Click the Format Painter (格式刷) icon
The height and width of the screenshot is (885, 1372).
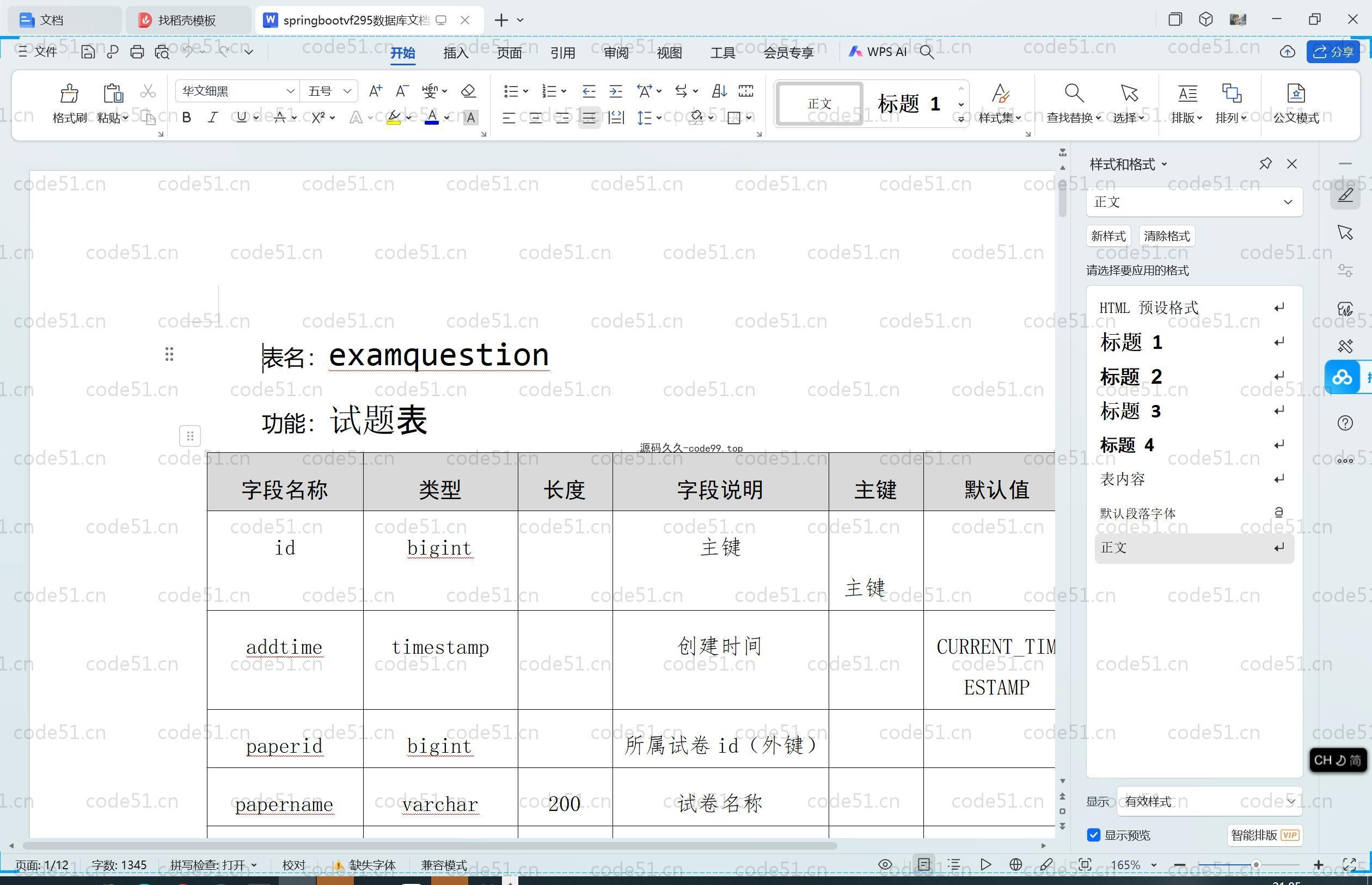[x=69, y=93]
